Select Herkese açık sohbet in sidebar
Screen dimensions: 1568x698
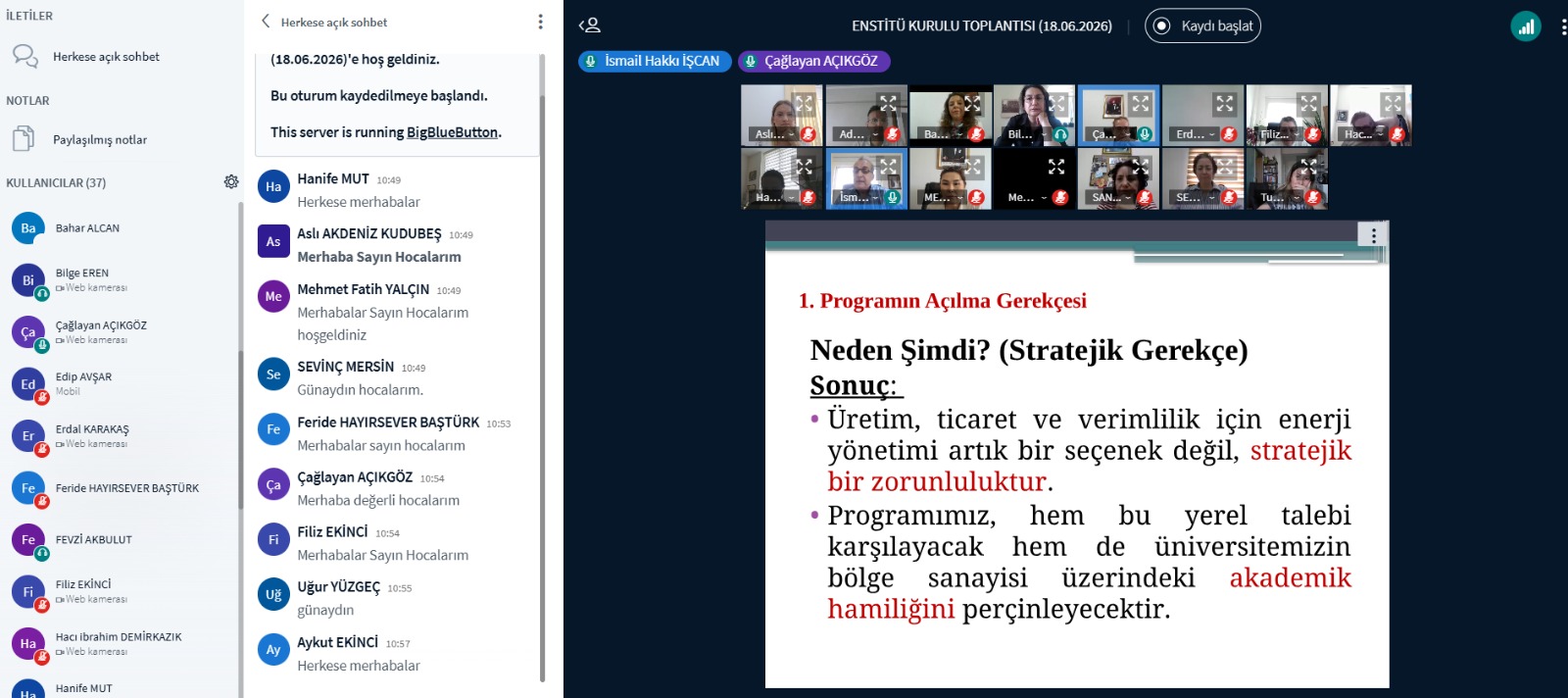click(x=122, y=57)
